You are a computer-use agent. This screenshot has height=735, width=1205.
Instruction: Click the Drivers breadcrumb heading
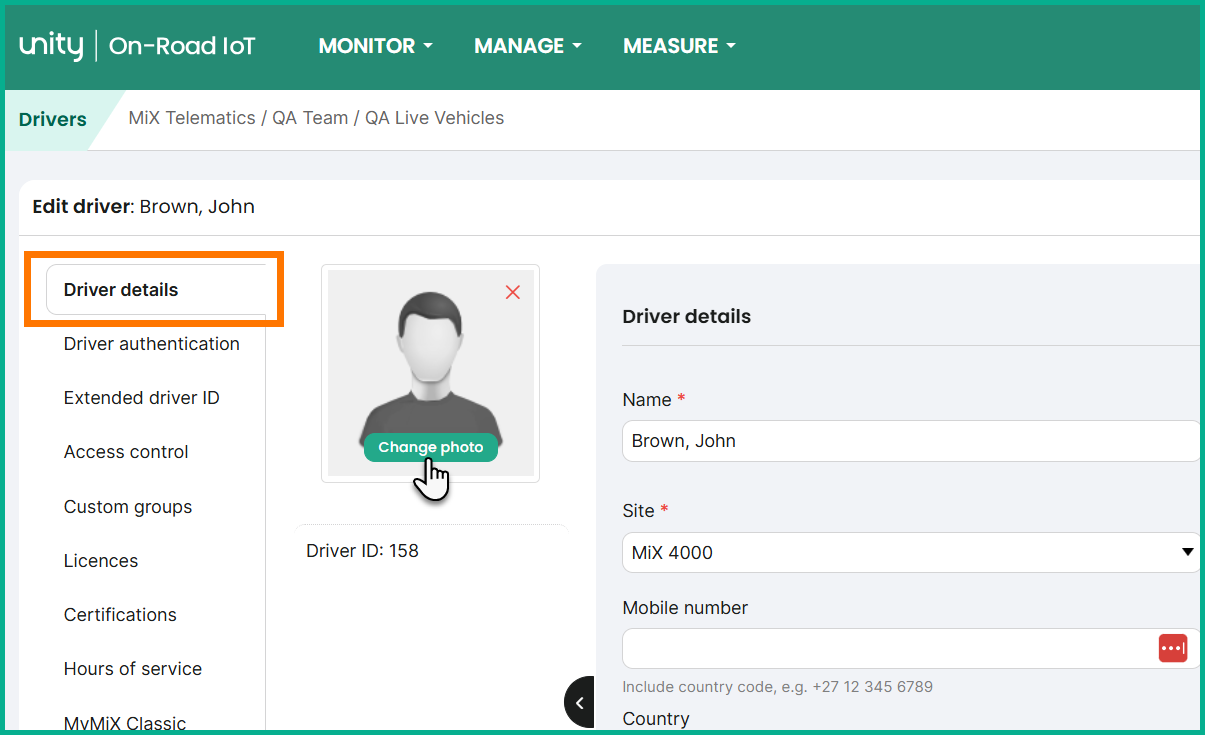[53, 119]
